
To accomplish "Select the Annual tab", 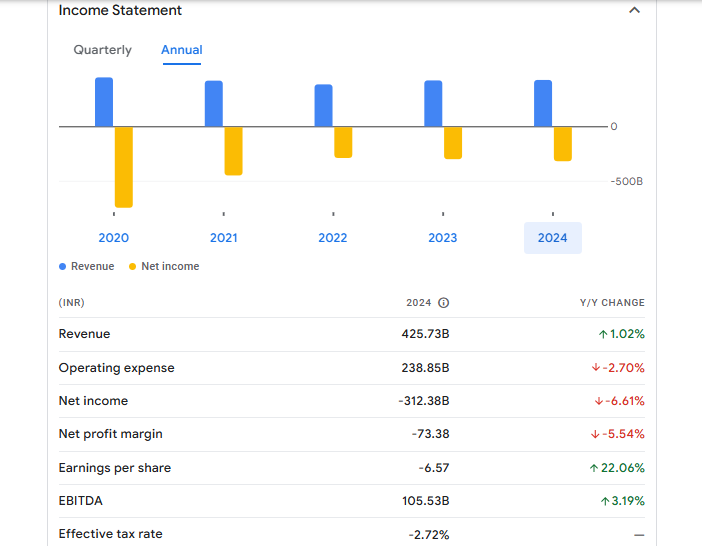I will pyautogui.click(x=181, y=50).
